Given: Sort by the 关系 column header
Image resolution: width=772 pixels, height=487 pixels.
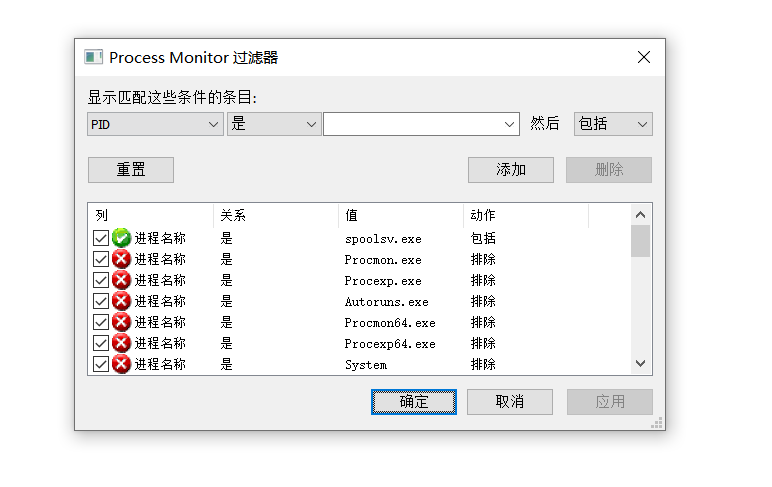Looking at the screenshot, I should click(x=276, y=215).
